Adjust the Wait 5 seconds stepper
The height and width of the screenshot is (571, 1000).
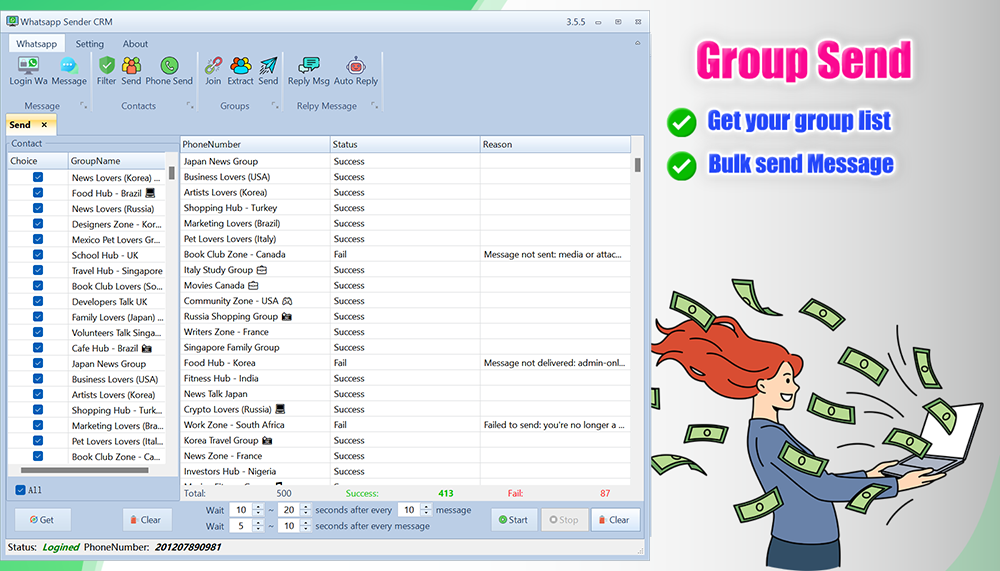tap(258, 526)
